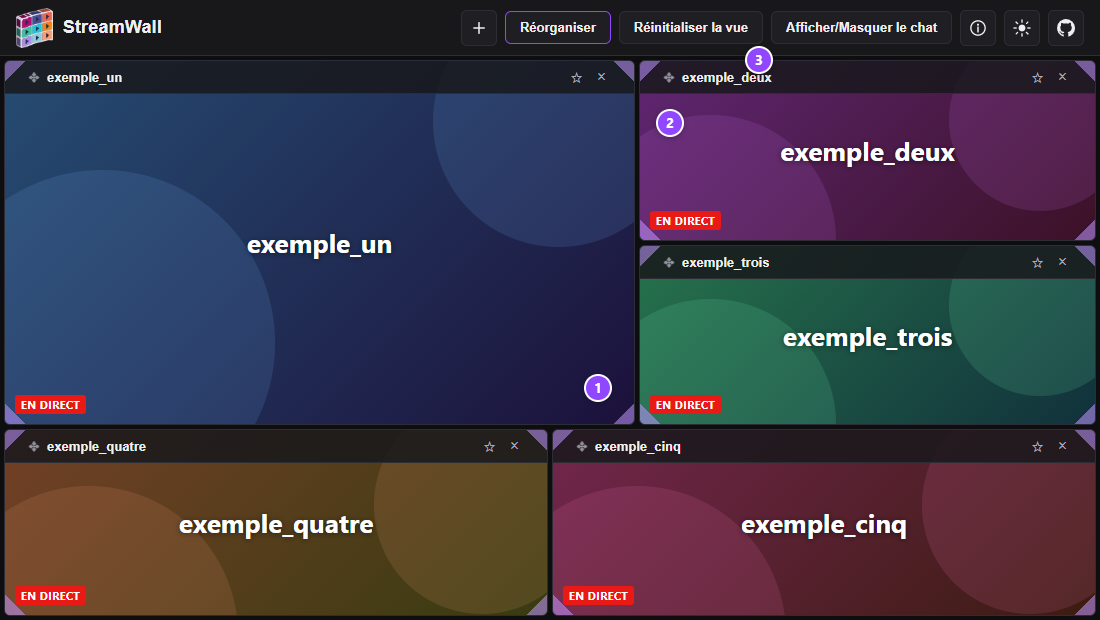Click the EN DIRECT badge on exemple_un

51,405
